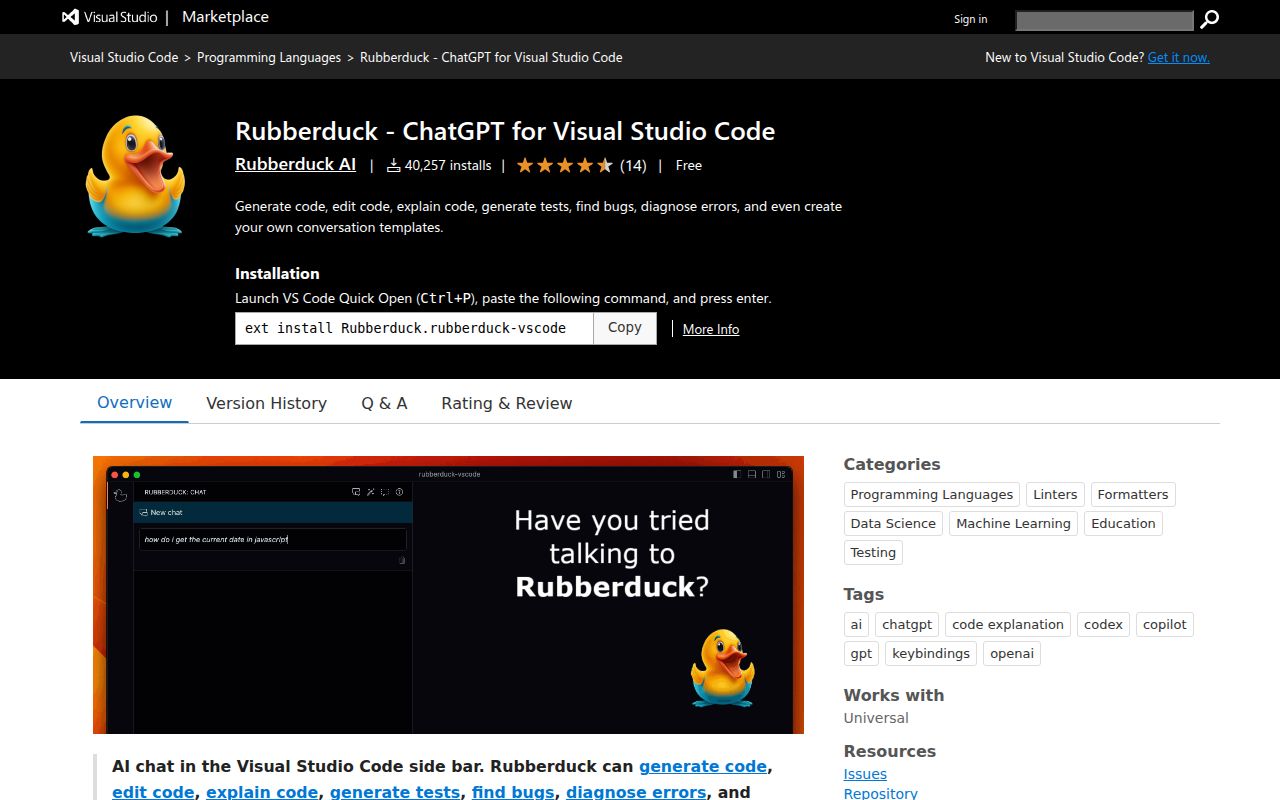Follow the find bugs link
The width and height of the screenshot is (1280, 800).
pyautogui.click(x=513, y=792)
